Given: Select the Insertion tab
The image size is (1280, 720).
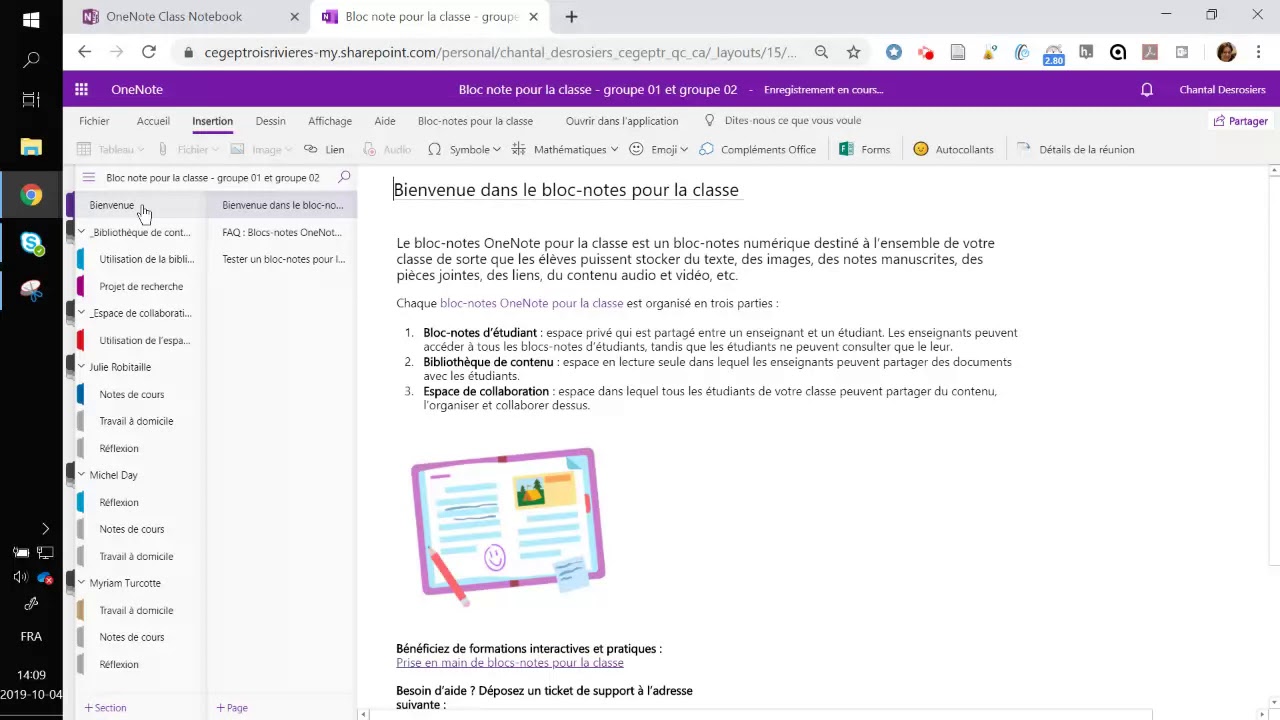Looking at the screenshot, I should [x=212, y=121].
